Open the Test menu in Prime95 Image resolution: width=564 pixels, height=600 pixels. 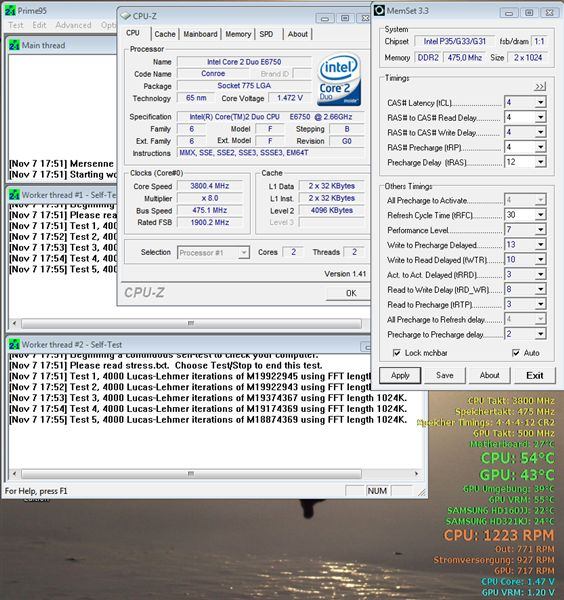(x=16, y=25)
